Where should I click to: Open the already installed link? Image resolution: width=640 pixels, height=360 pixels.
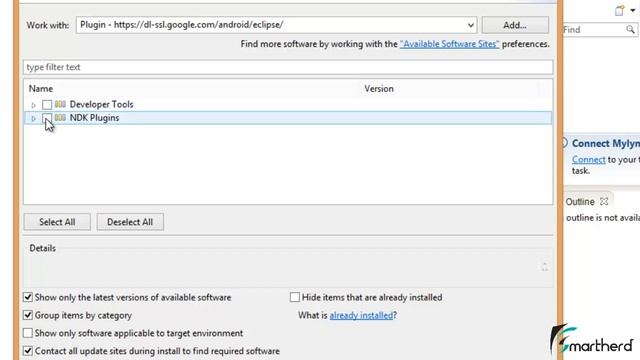point(361,315)
